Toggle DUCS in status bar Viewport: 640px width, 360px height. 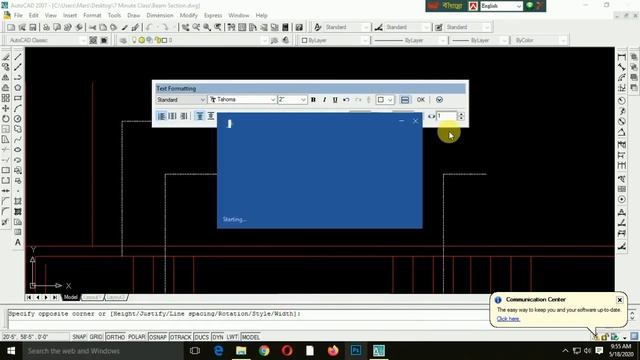click(202, 337)
